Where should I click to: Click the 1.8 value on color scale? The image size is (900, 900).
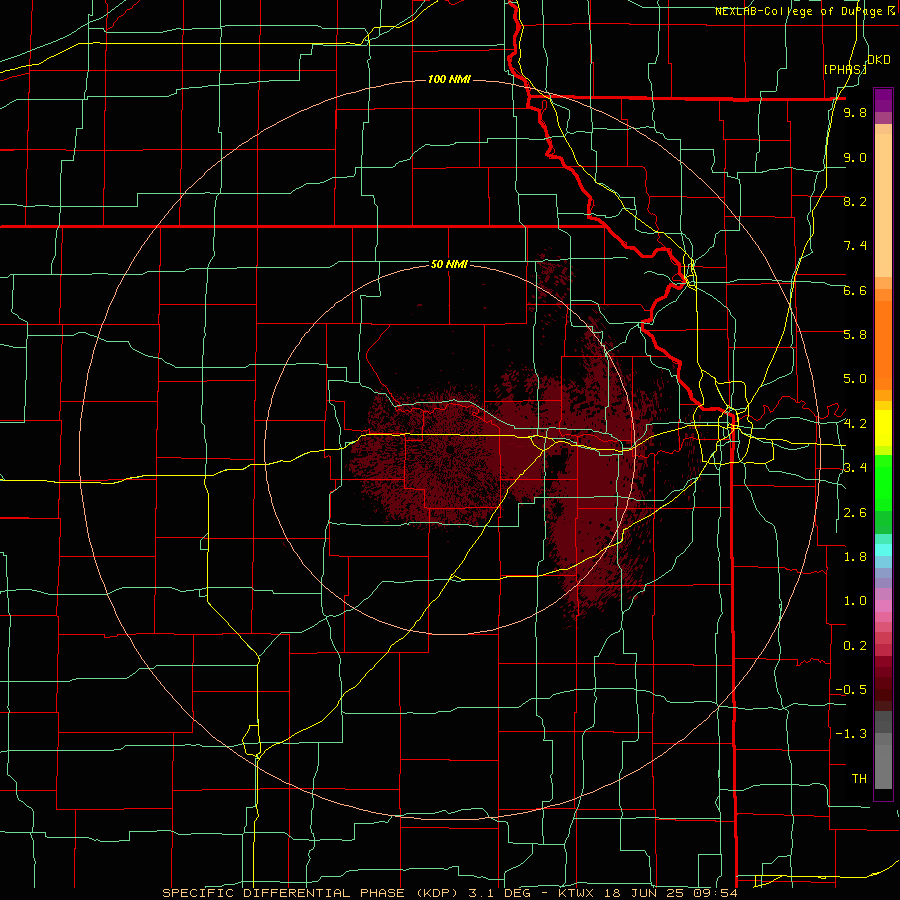[855, 556]
